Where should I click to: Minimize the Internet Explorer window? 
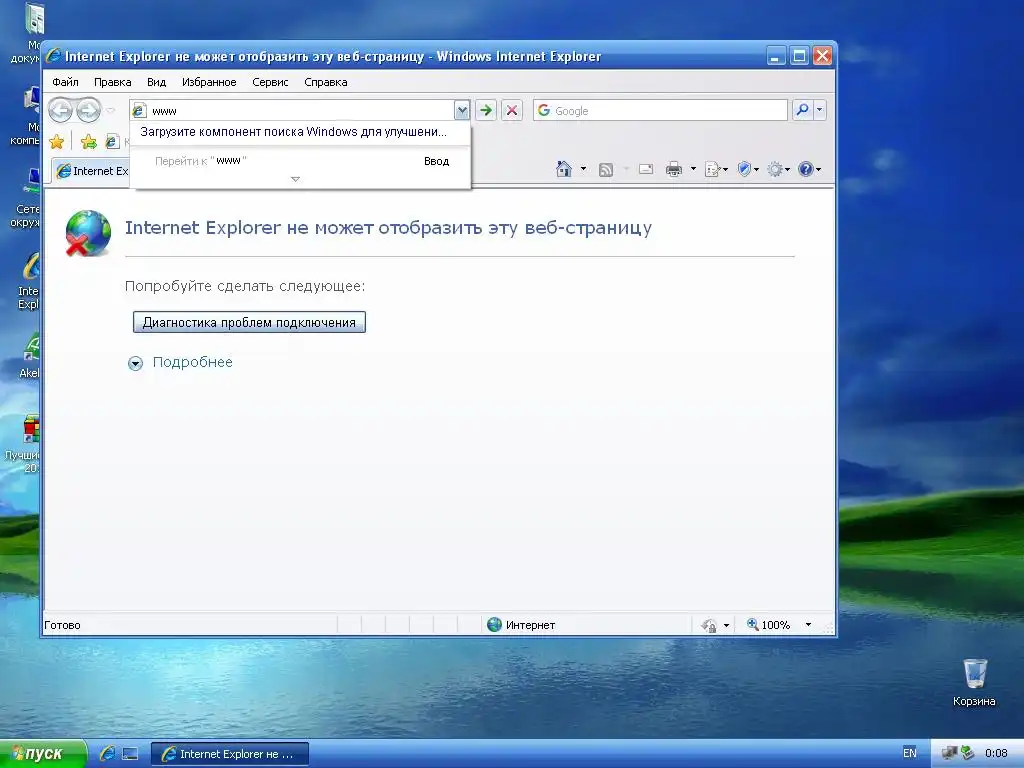[x=776, y=56]
